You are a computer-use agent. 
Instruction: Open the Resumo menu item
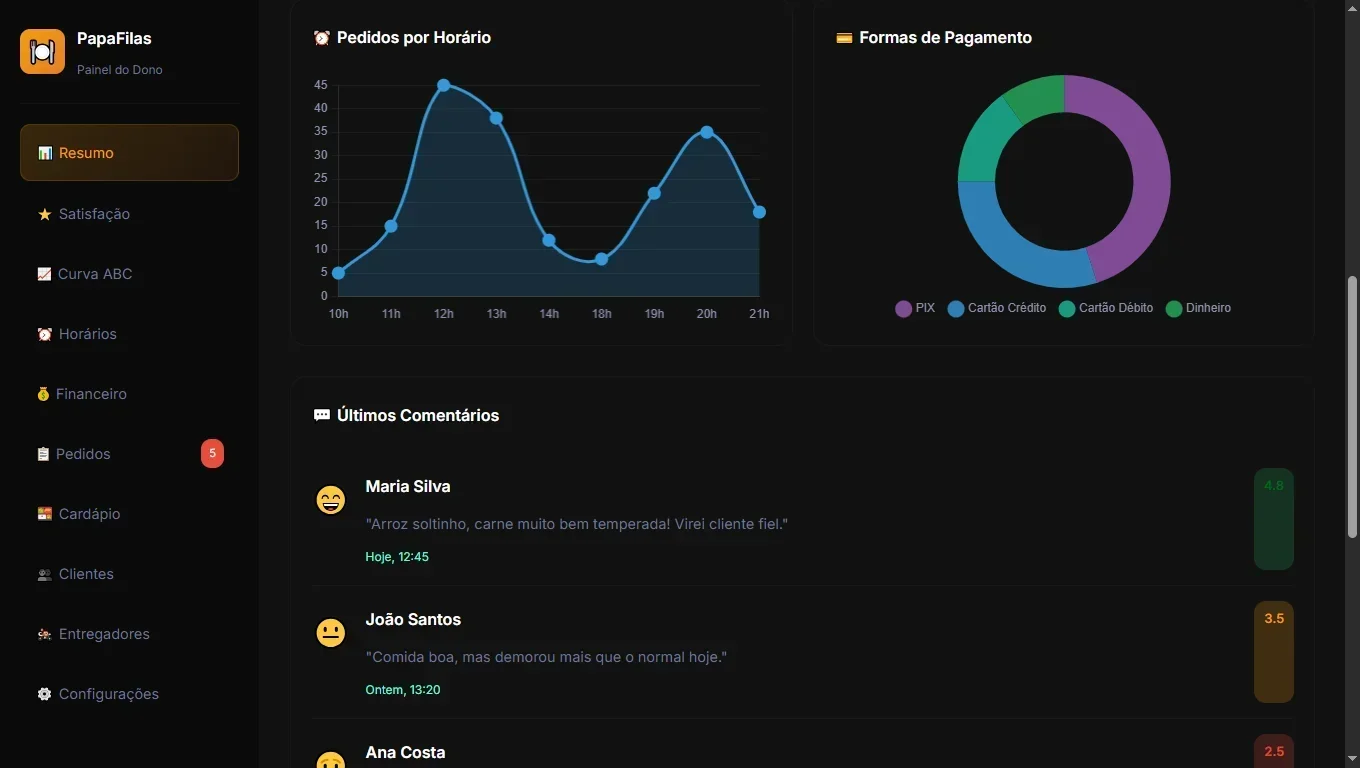pyautogui.click(x=129, y=153)
